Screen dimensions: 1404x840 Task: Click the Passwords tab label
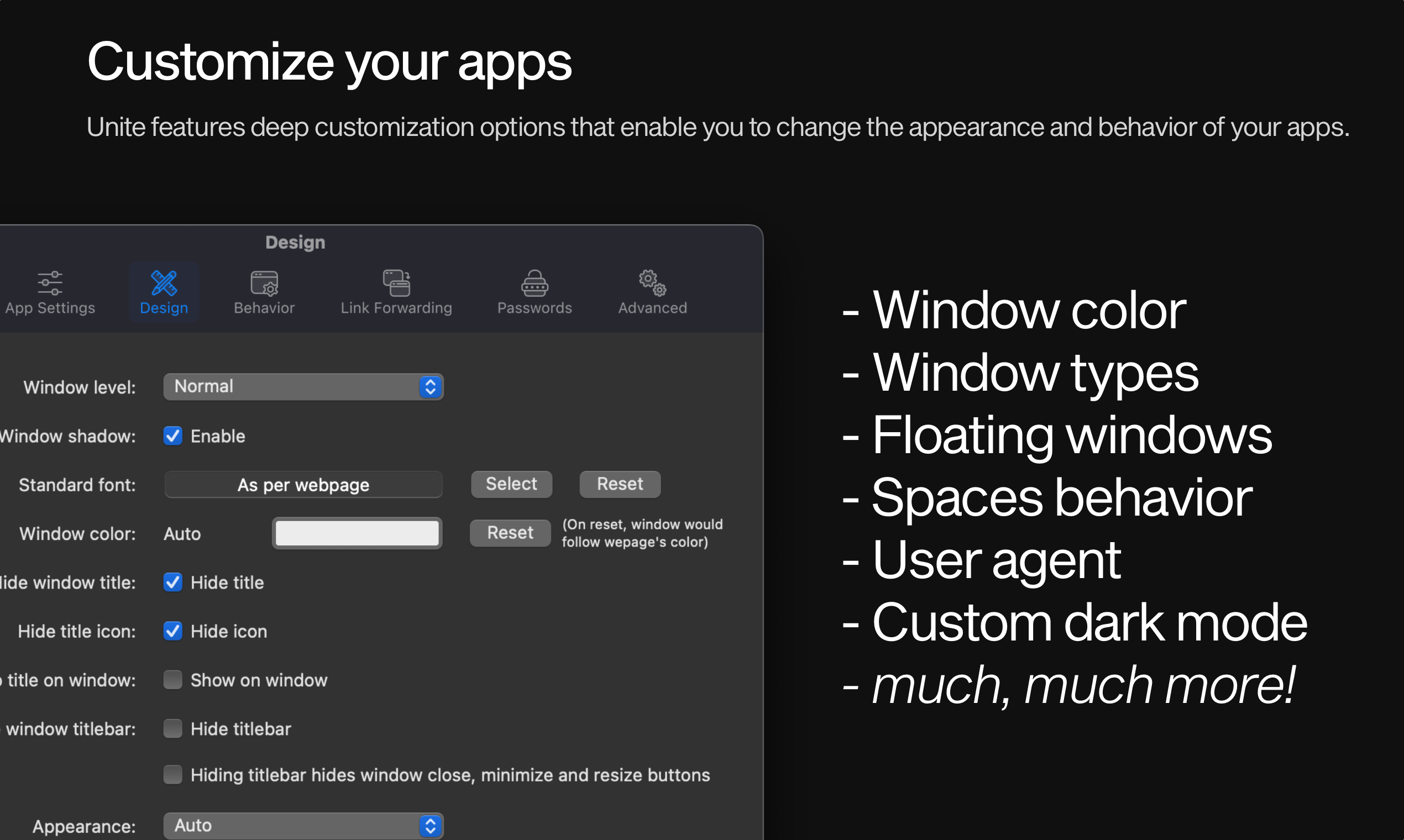[x=535, y=308]
